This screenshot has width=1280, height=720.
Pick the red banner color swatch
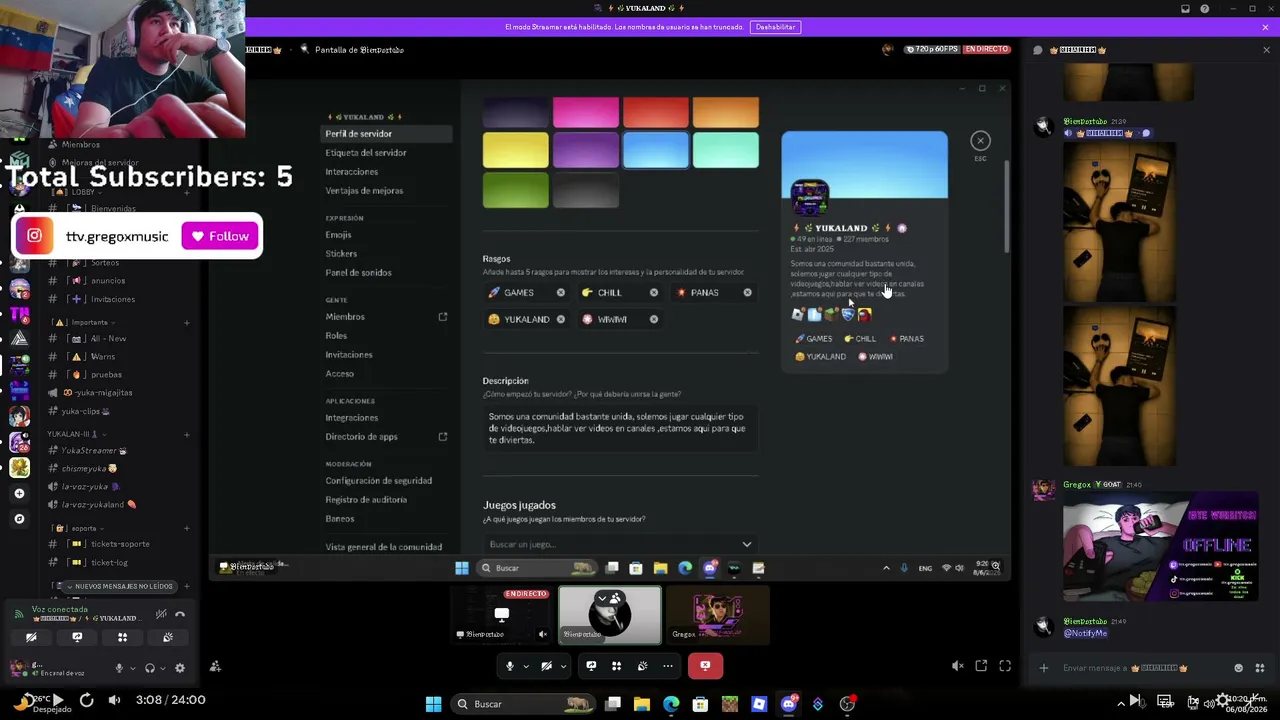pyautogui.click(x=656, y=113)
